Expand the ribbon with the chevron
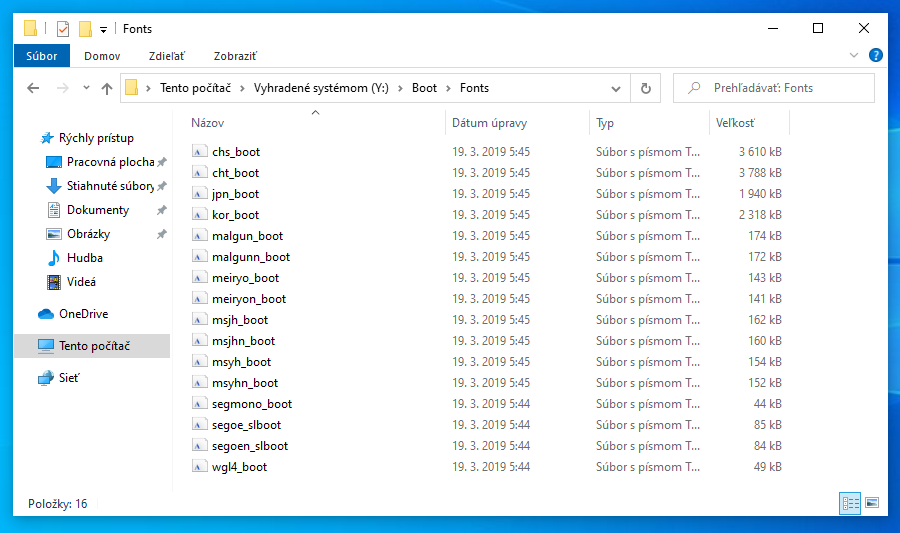Viewport: 900px width, 533px height. coord(854,56)
